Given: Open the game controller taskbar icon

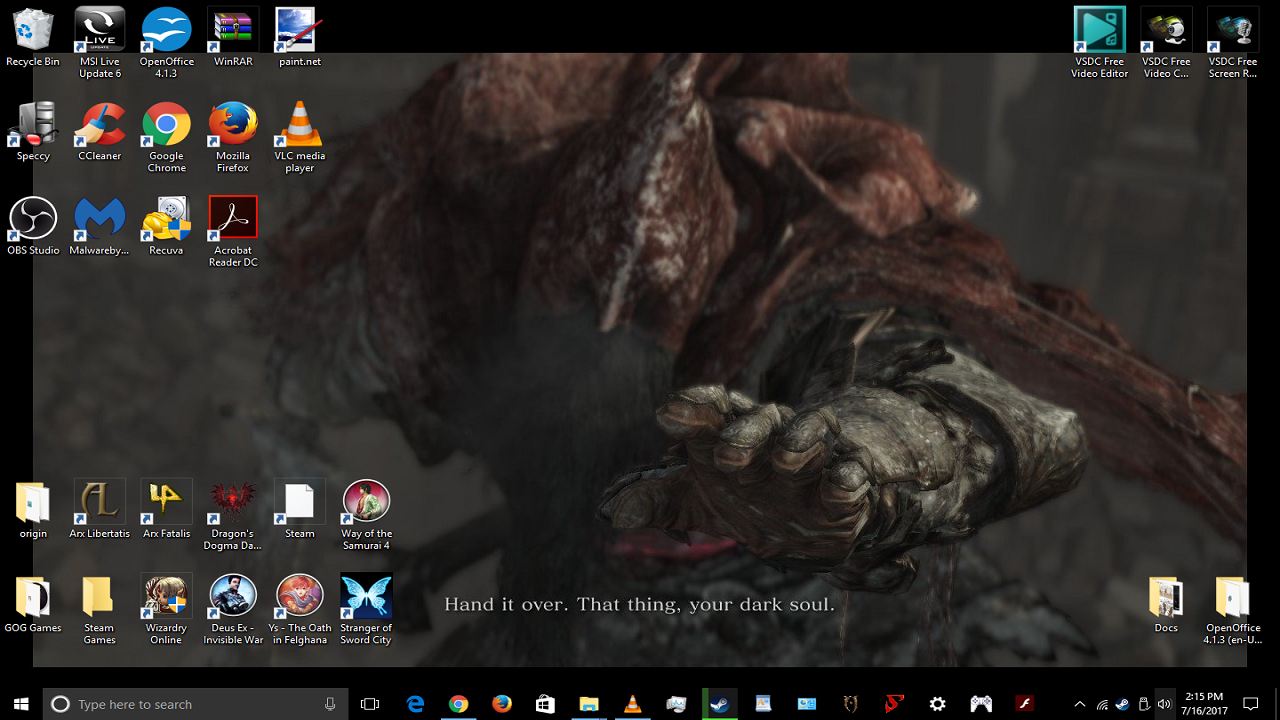Looking at the screenshot, I should tap(981, 704).
